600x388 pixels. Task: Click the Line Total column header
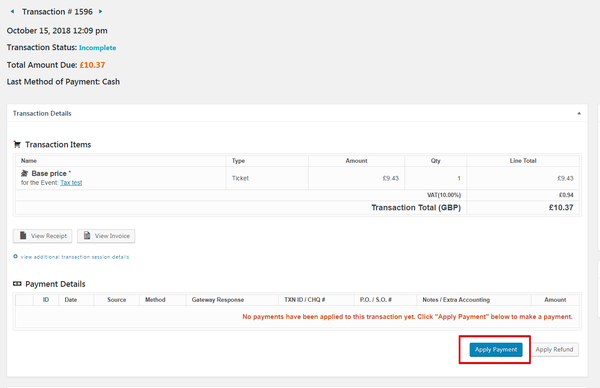(x=523, y=161)
